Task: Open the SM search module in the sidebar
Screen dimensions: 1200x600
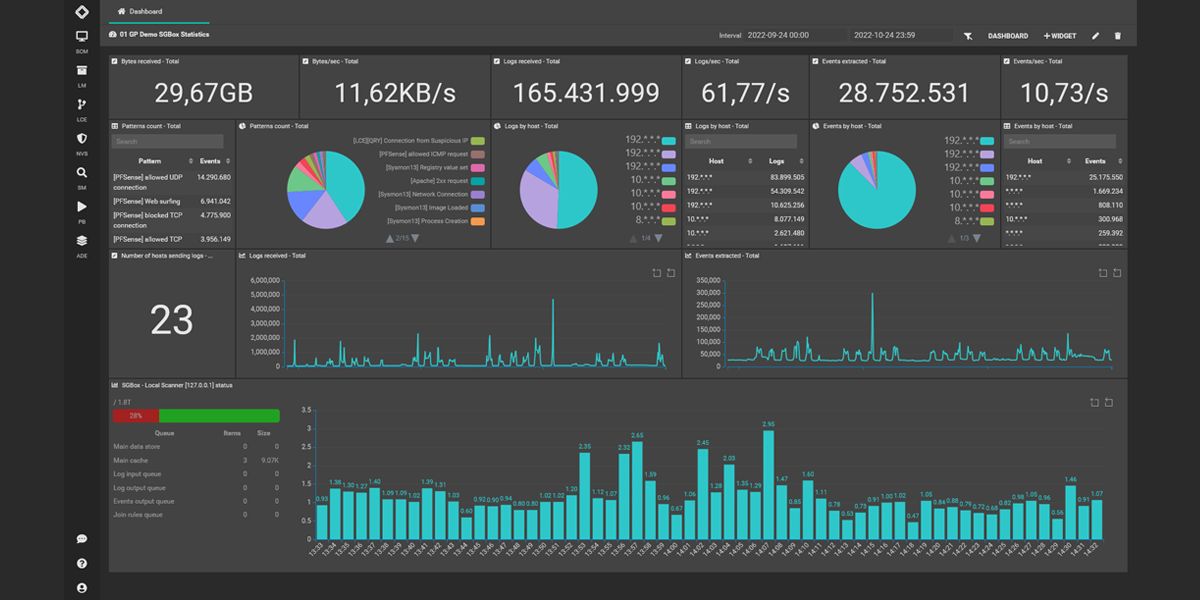Action: point(82,171)
